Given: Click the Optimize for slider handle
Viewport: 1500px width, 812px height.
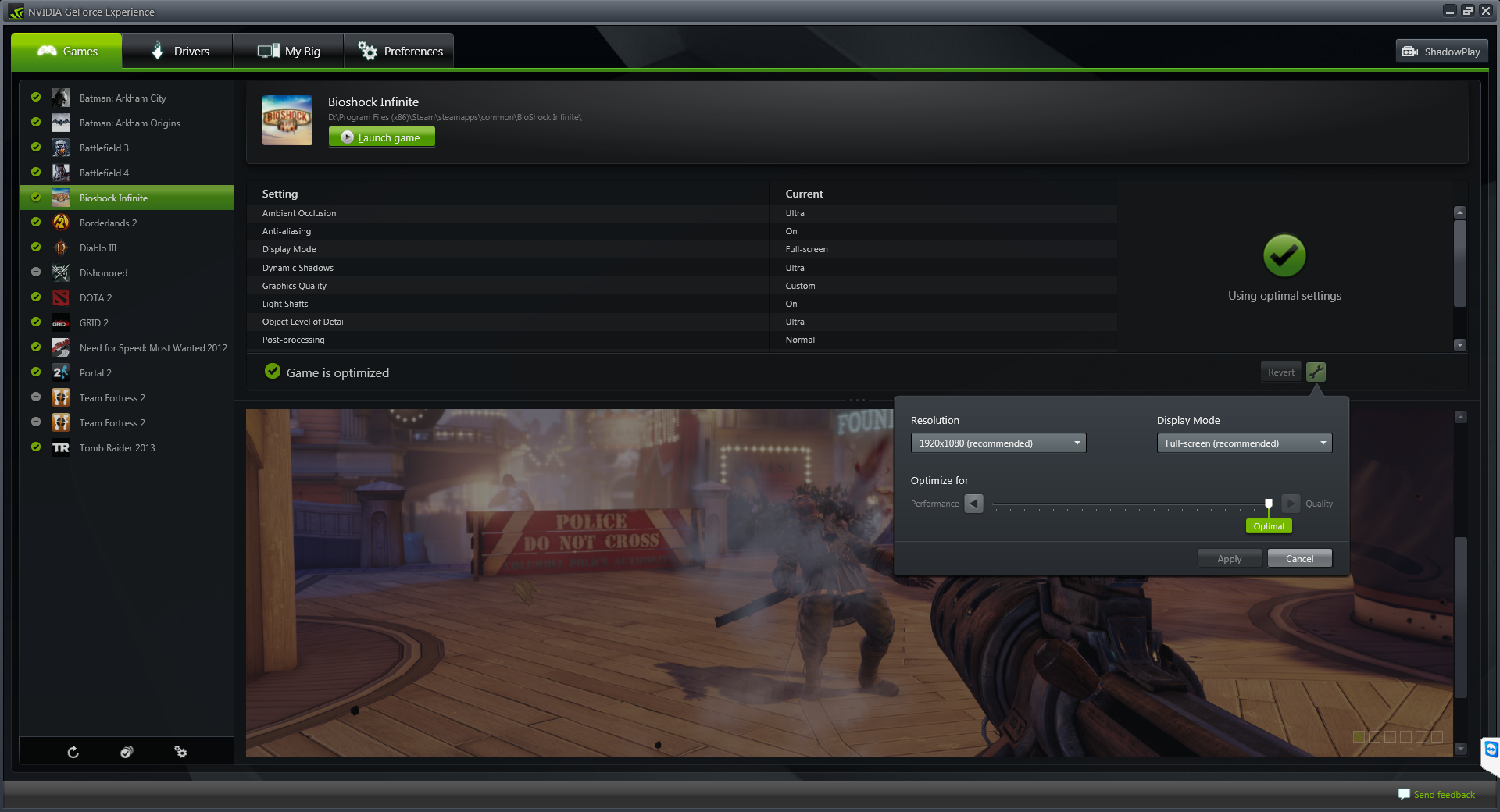Looking at the screenshot, I should [x=1268, y=504].
